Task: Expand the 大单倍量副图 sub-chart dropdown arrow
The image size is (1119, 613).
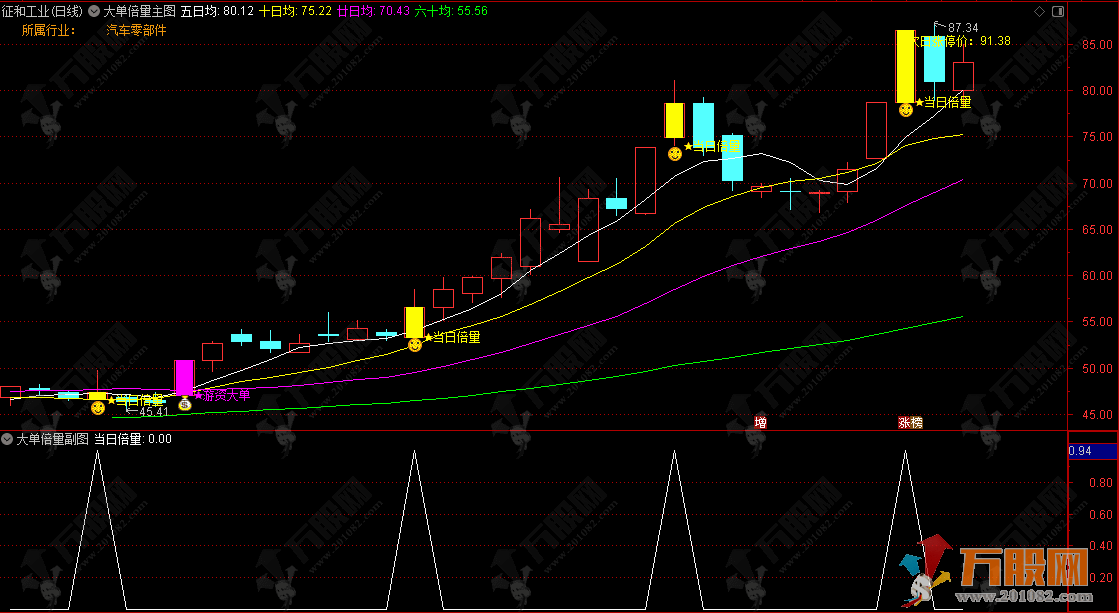Action: pos(8,438)
